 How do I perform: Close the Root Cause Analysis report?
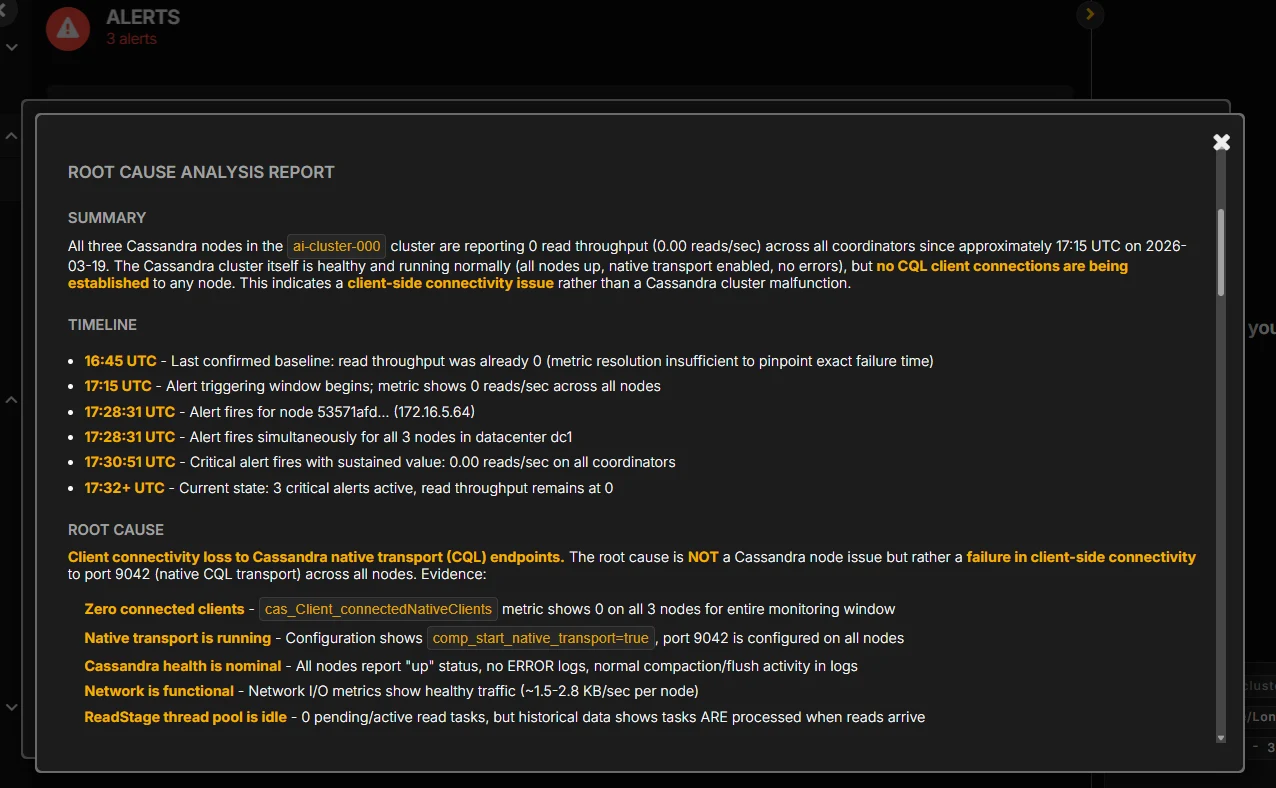tap(1221, 141)
